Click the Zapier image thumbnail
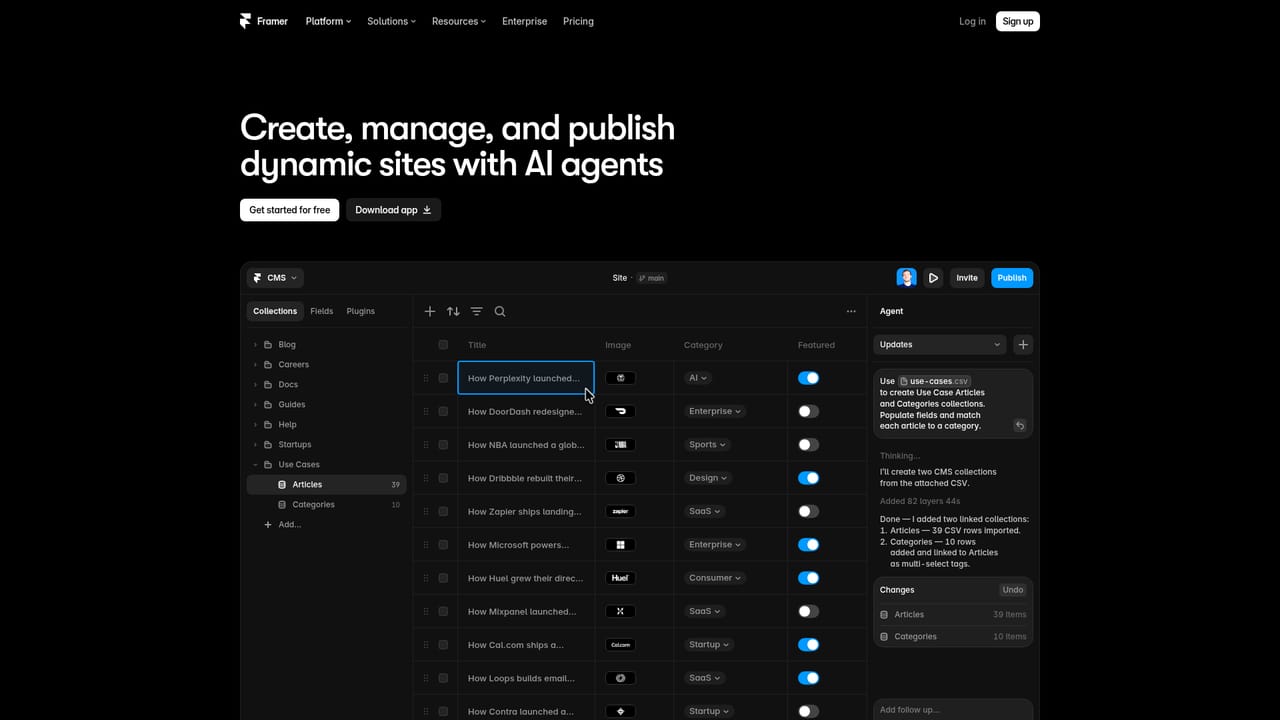The width and height of the screenshot is (1280, 720). coord(621,511)
